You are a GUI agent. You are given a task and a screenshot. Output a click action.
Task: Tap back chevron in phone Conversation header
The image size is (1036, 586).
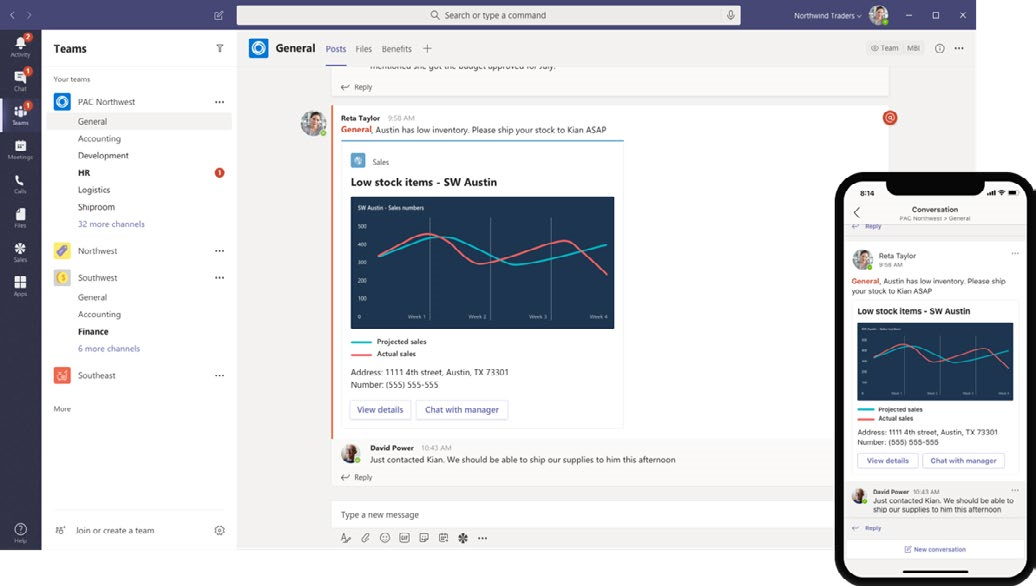[x=857, y=212]
